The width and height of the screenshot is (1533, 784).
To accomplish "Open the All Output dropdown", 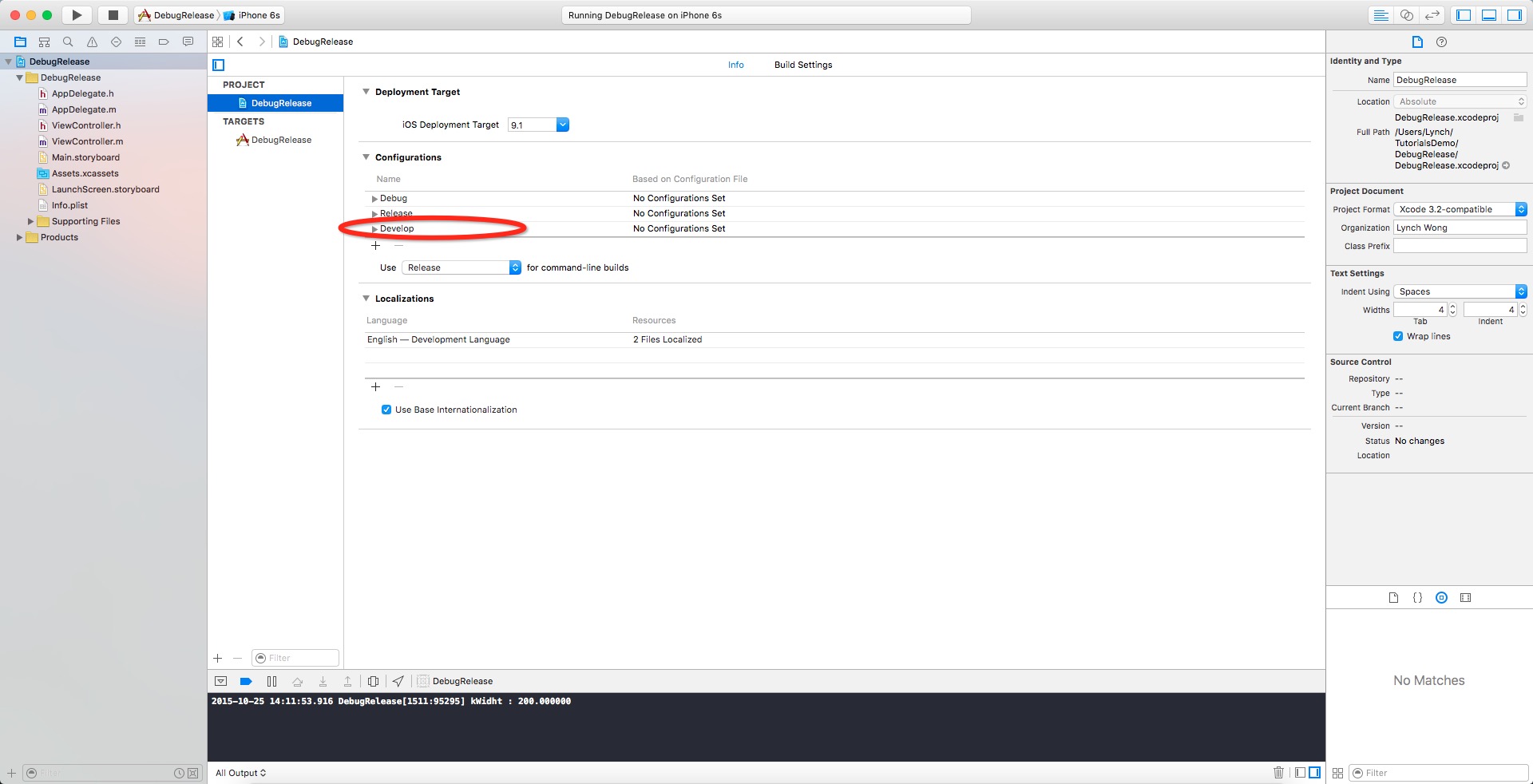I will tap(240, 773).
